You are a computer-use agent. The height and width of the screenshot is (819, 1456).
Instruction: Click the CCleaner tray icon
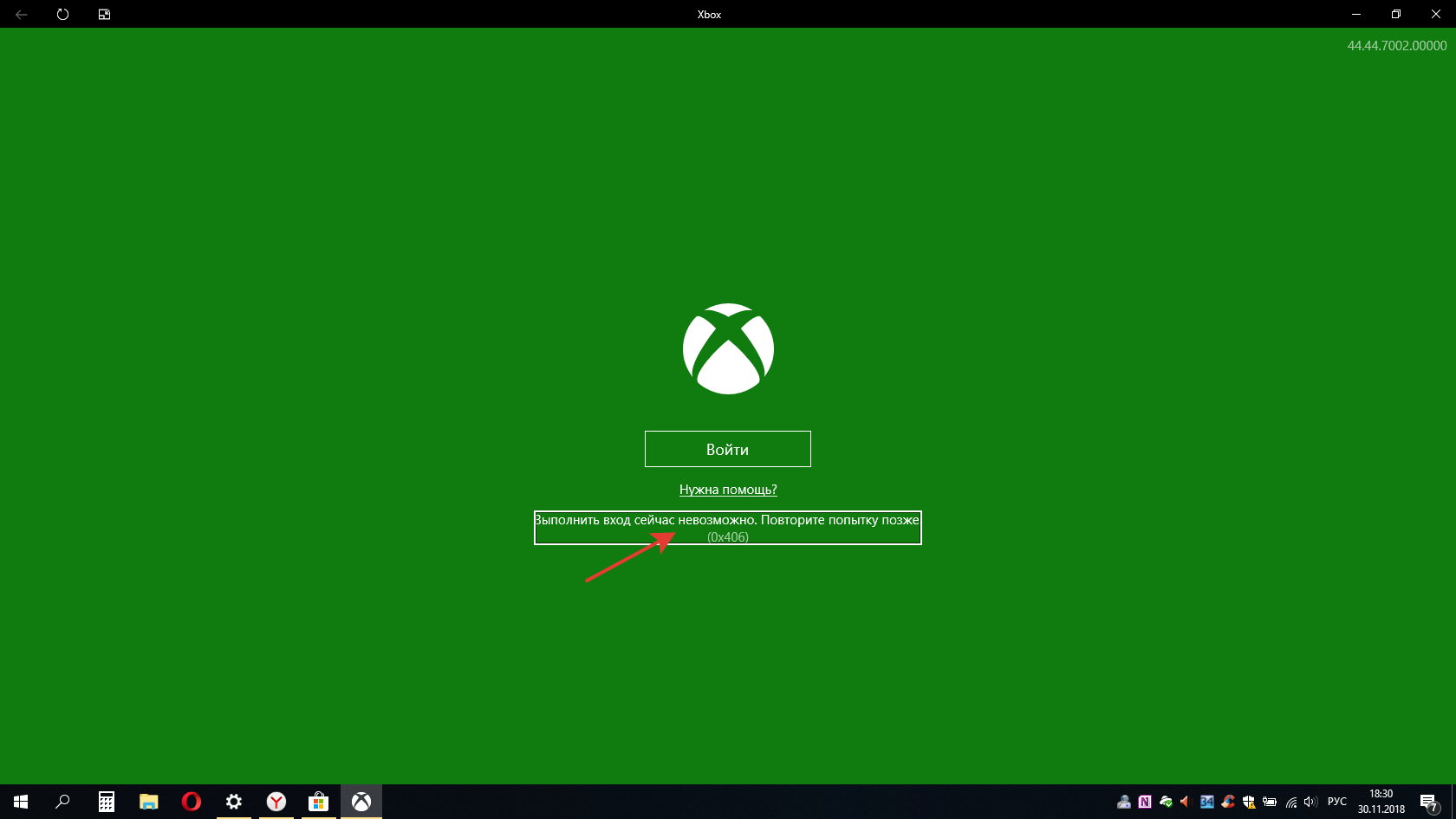pyautogui.click(x=1228, y=802)
